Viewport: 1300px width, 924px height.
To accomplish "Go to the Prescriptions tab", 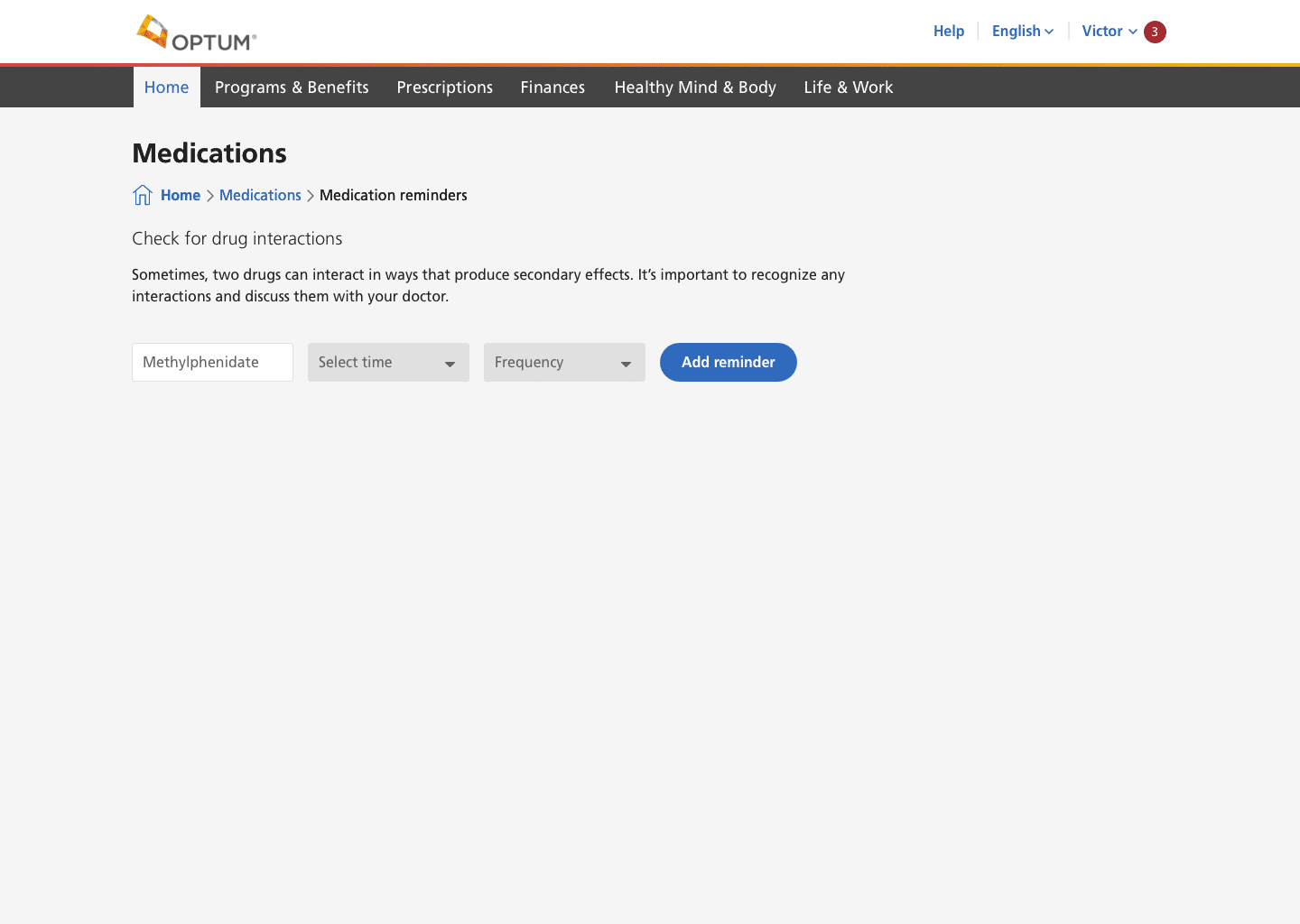I will (x=445, y=88).
